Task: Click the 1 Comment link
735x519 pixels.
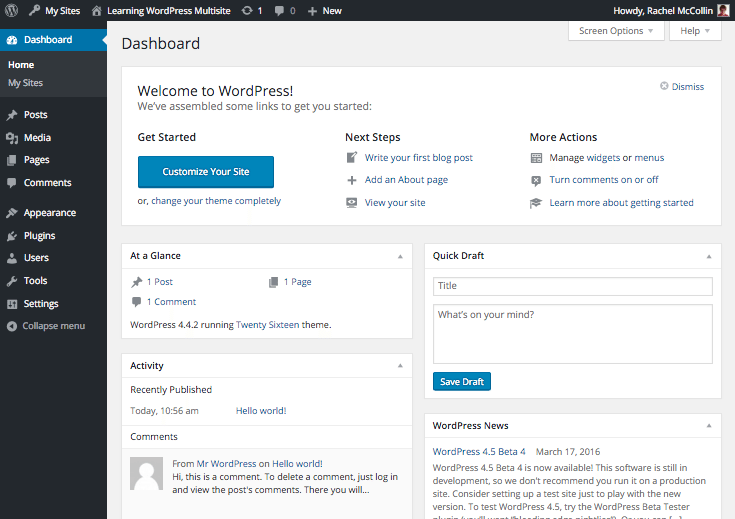Action: click(x=171, y=302)
